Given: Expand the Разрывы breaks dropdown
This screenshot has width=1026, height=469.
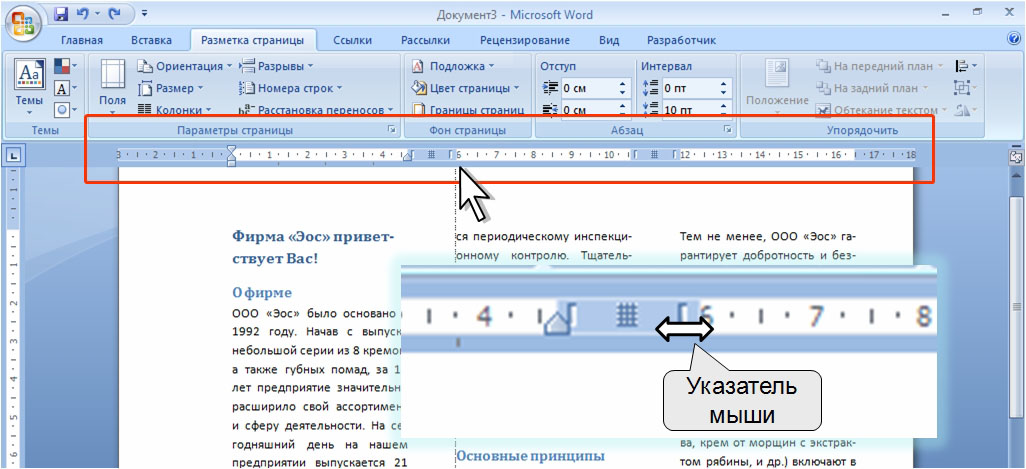Looking at the screenshot, I should [276, 66].
